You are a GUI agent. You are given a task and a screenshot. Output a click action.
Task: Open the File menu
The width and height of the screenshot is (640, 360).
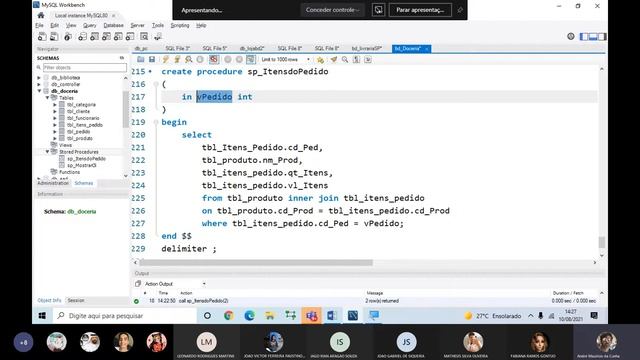tap(39, 25)
